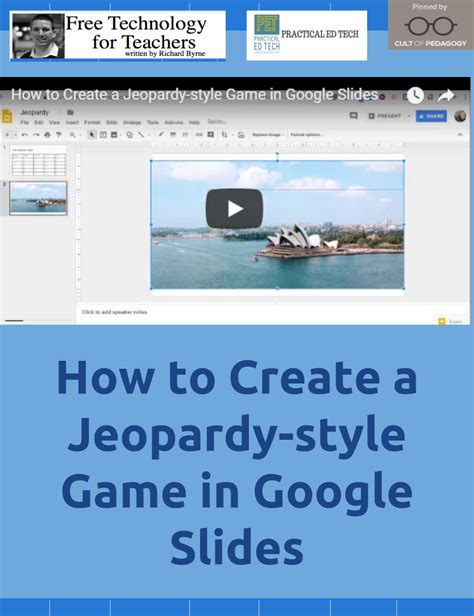Click the blue SHARE button
Viewport: 474px width, 616px height.
coord(431,116)
